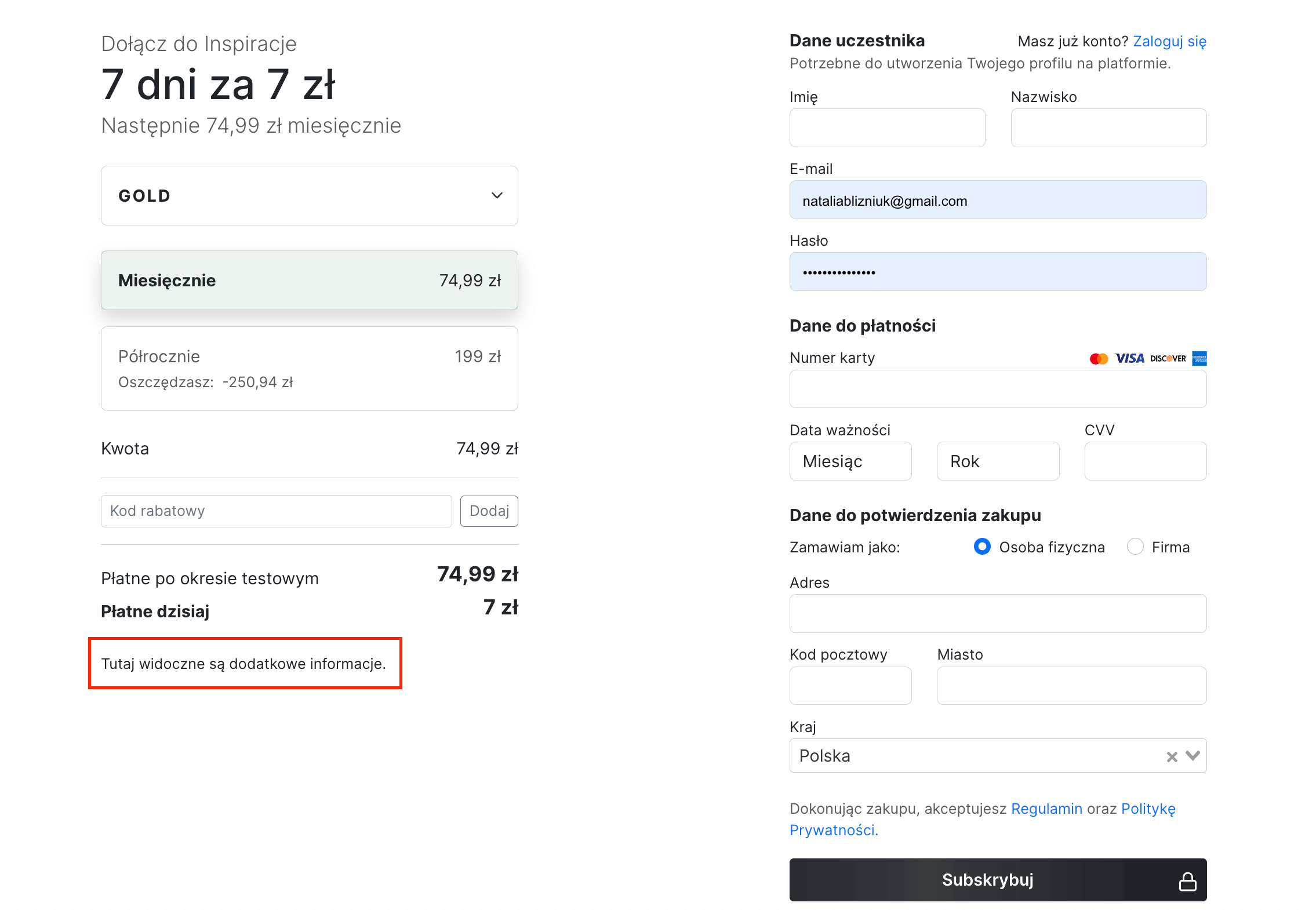Open the Miesiąc expiry month dropdown
This screenshot has width=1316, height=910.
[850, 461]
